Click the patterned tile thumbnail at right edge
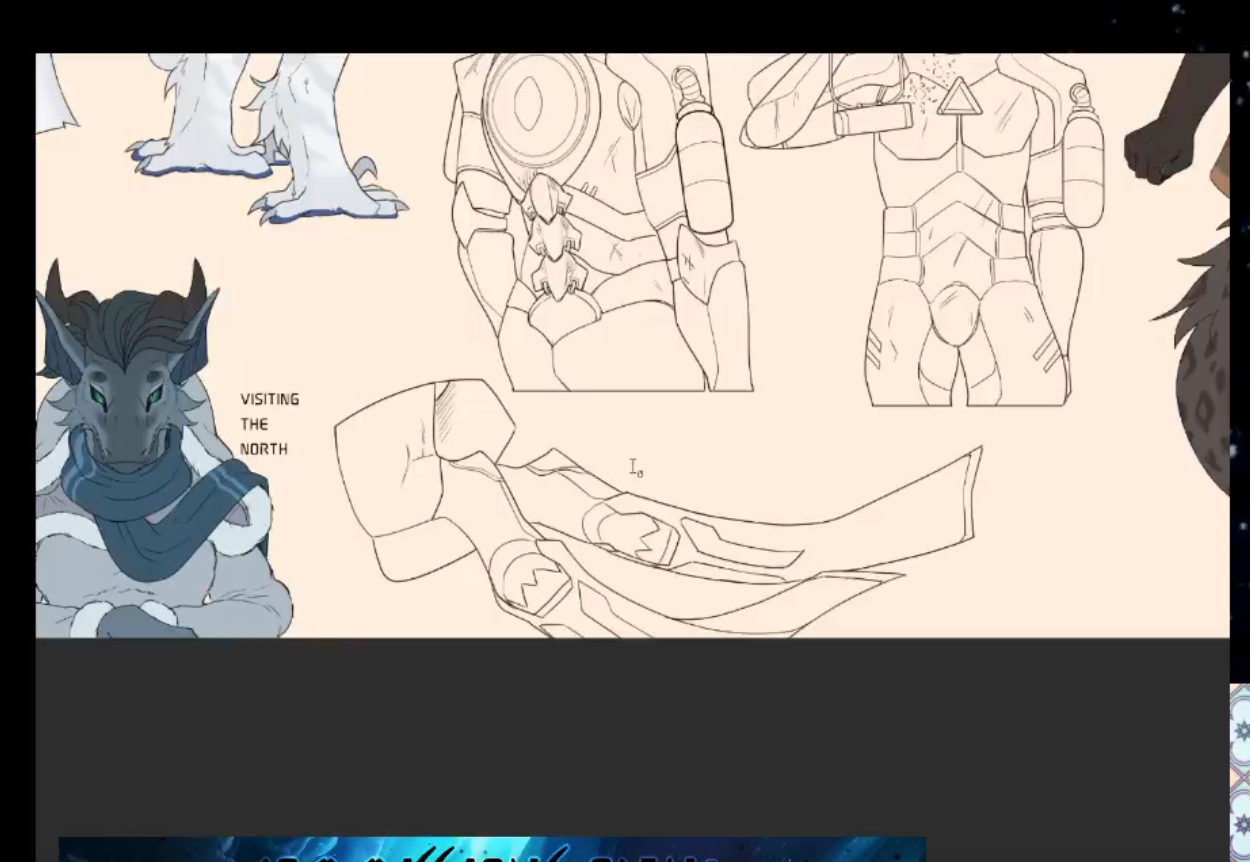 point(1240,772)
